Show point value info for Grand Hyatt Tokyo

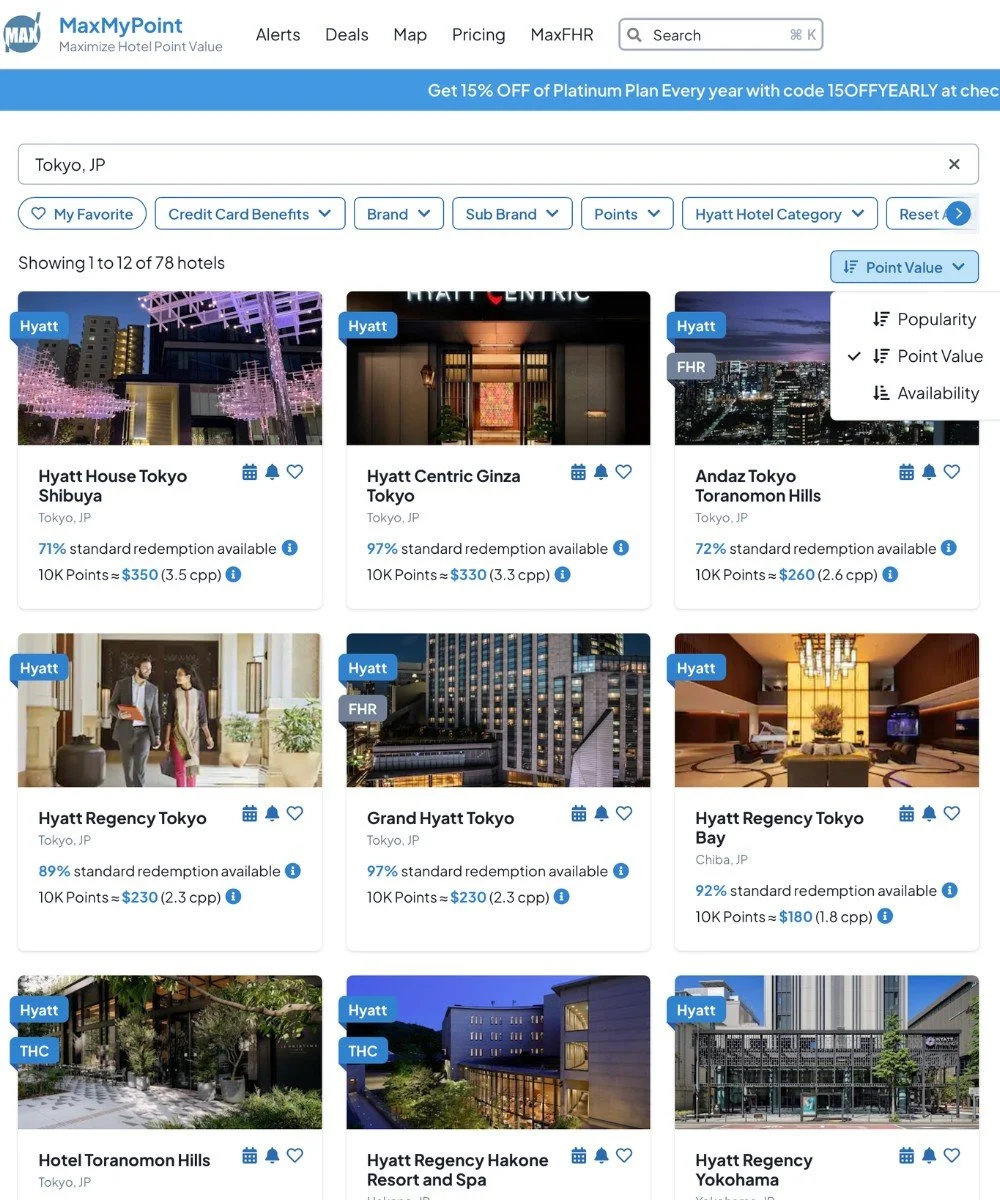(562, 897)
